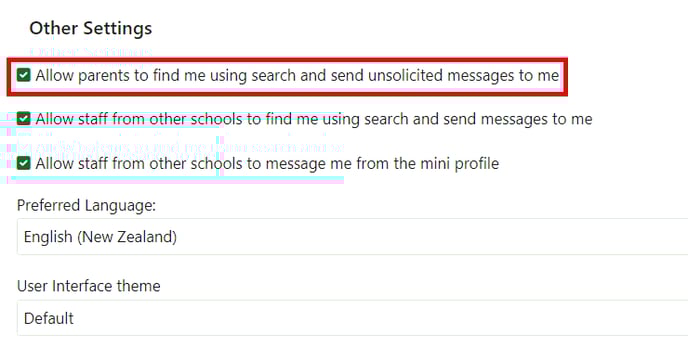Uncheck the staff from other schools search checkbox
The height and width of the screenshot is (360, 688).
pos(24,119)
